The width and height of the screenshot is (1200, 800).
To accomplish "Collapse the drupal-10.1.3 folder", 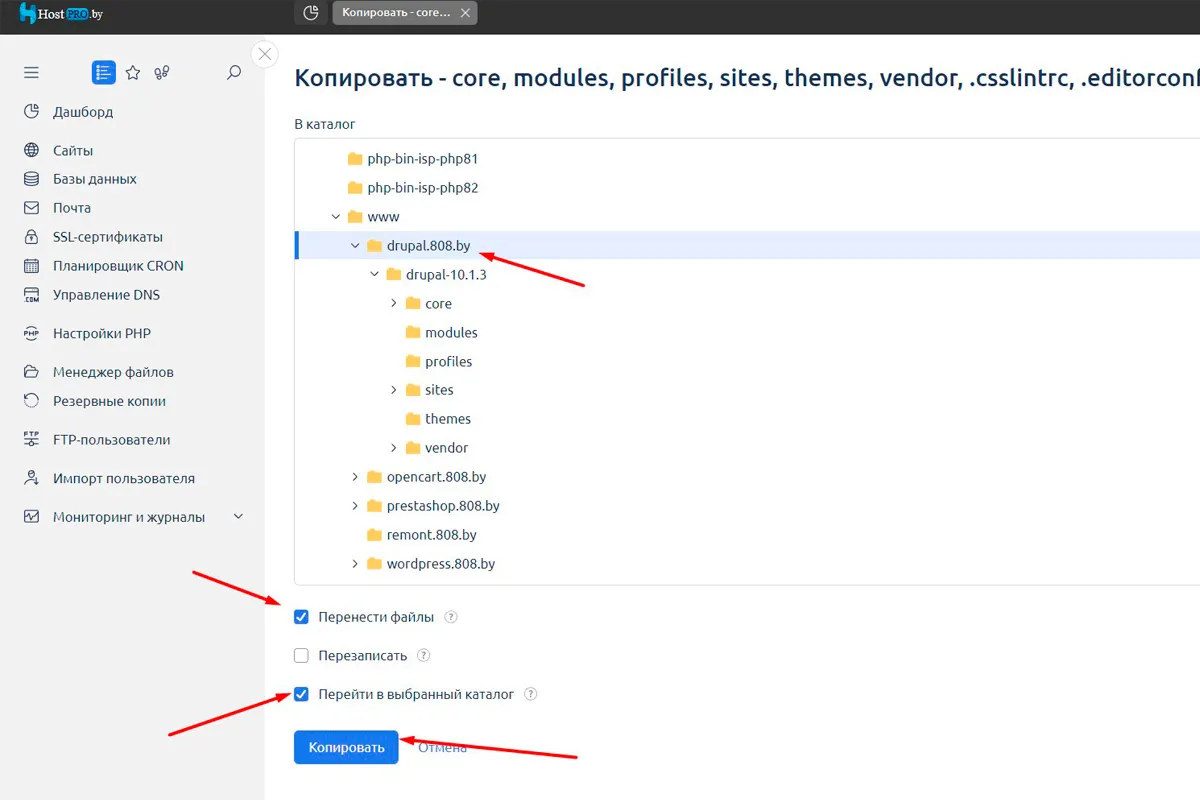I will tap(374, 274).
